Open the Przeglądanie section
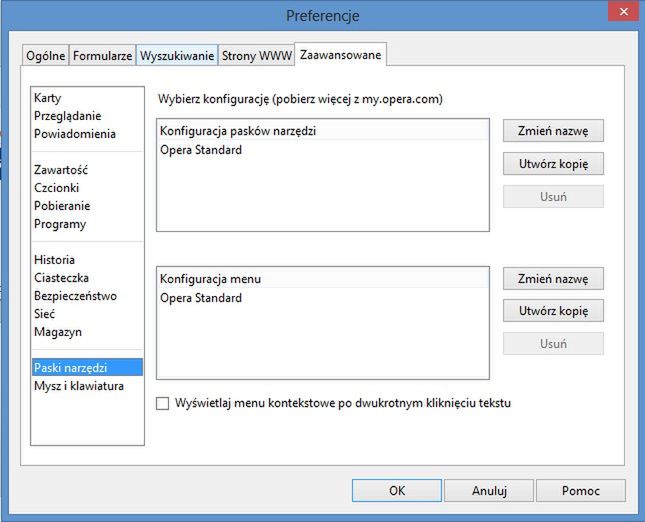 pos(87,116)
